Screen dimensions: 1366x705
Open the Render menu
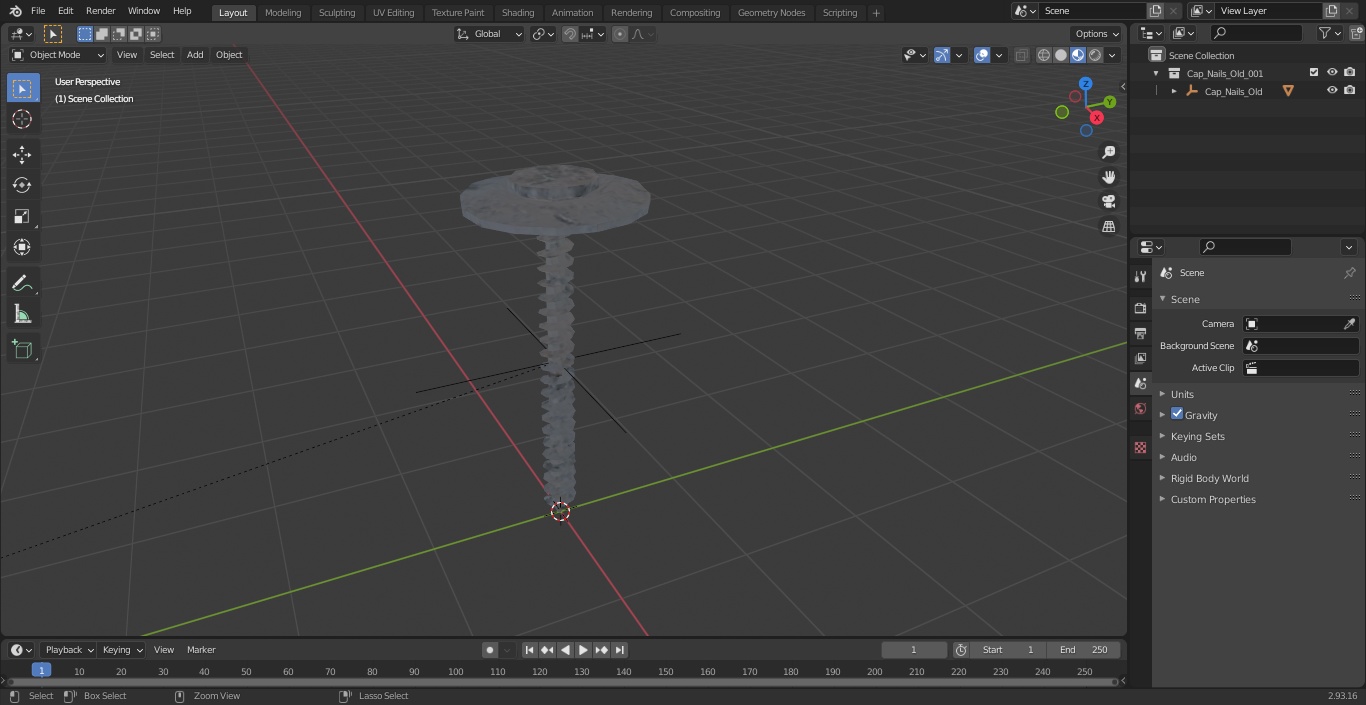(x=100, y=11)
